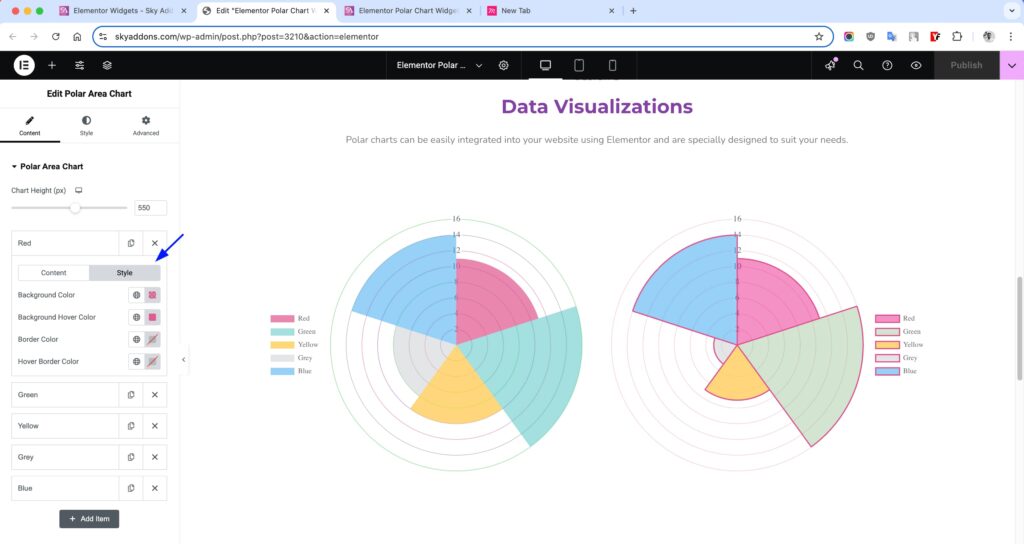Screen dimensions: 1024x544
Task: Open the Elementor logo menu
Action: 24,65
